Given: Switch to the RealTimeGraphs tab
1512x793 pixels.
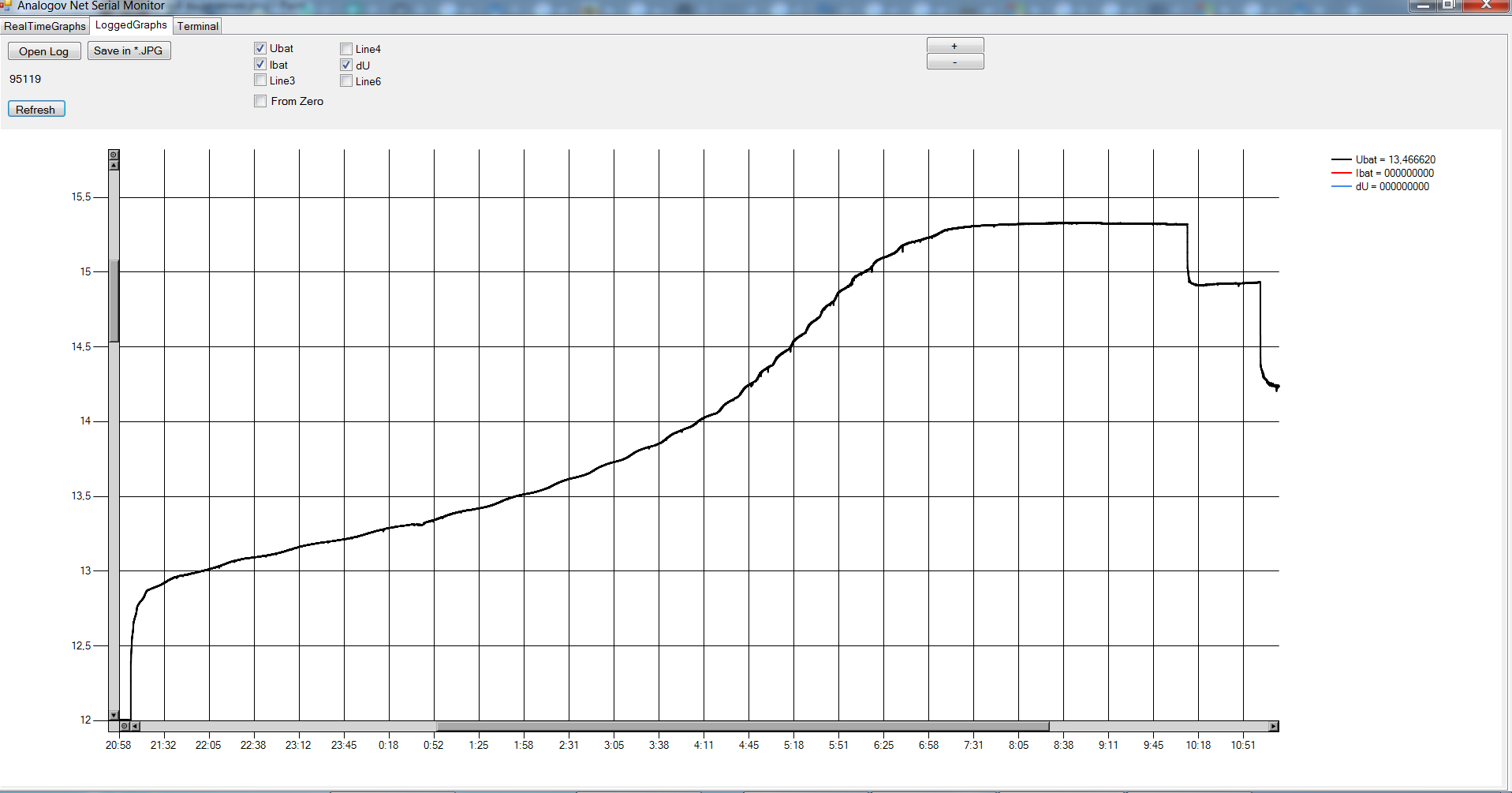Looking at the screenshot, I should [45, 26].
